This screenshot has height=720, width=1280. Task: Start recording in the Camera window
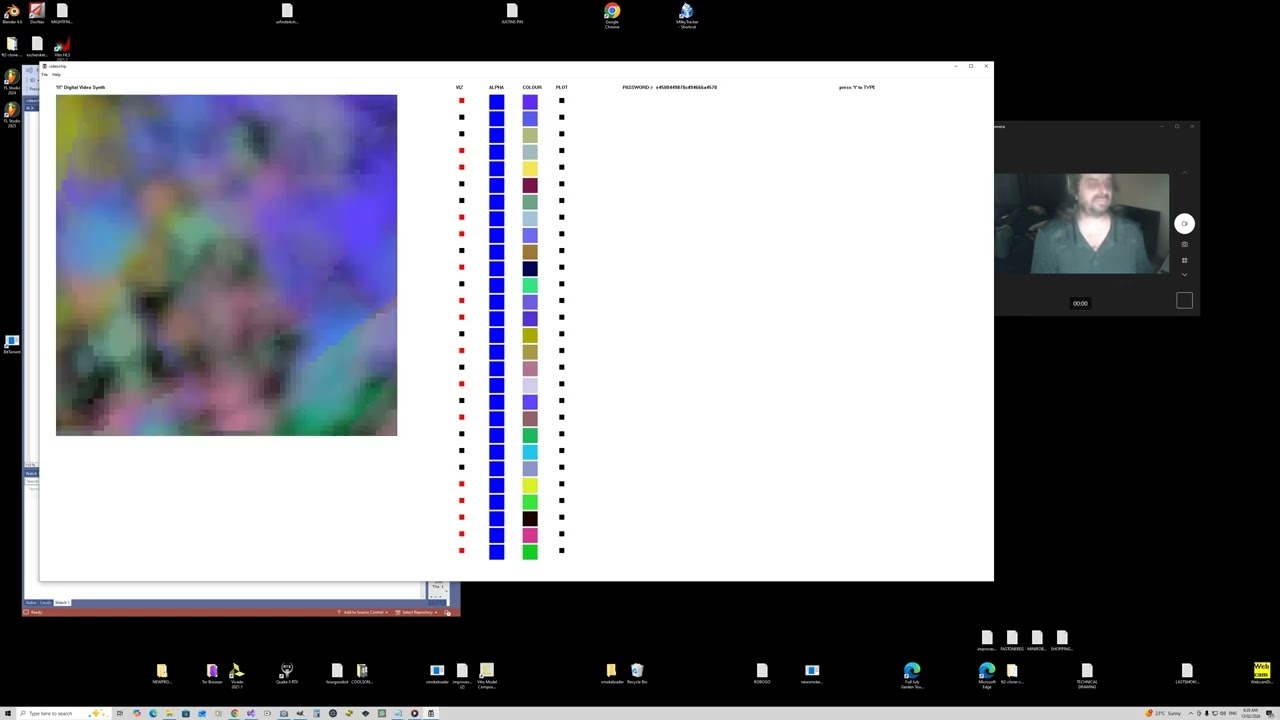[1184, 224]
